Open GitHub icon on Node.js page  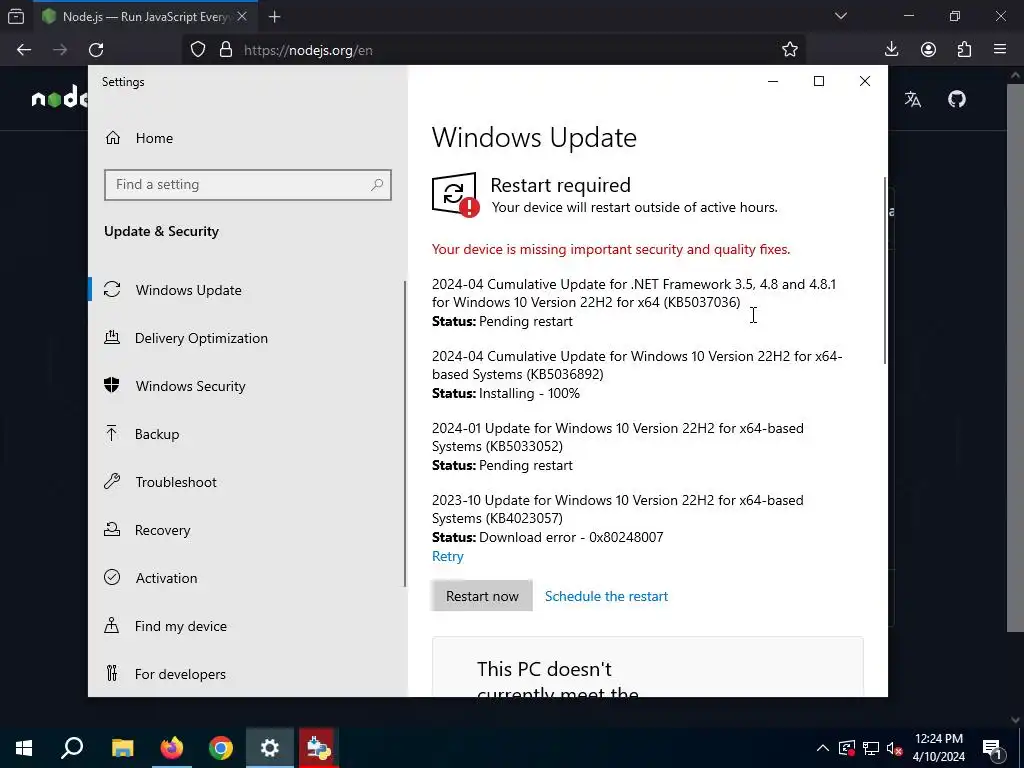(x=957, y=99)
